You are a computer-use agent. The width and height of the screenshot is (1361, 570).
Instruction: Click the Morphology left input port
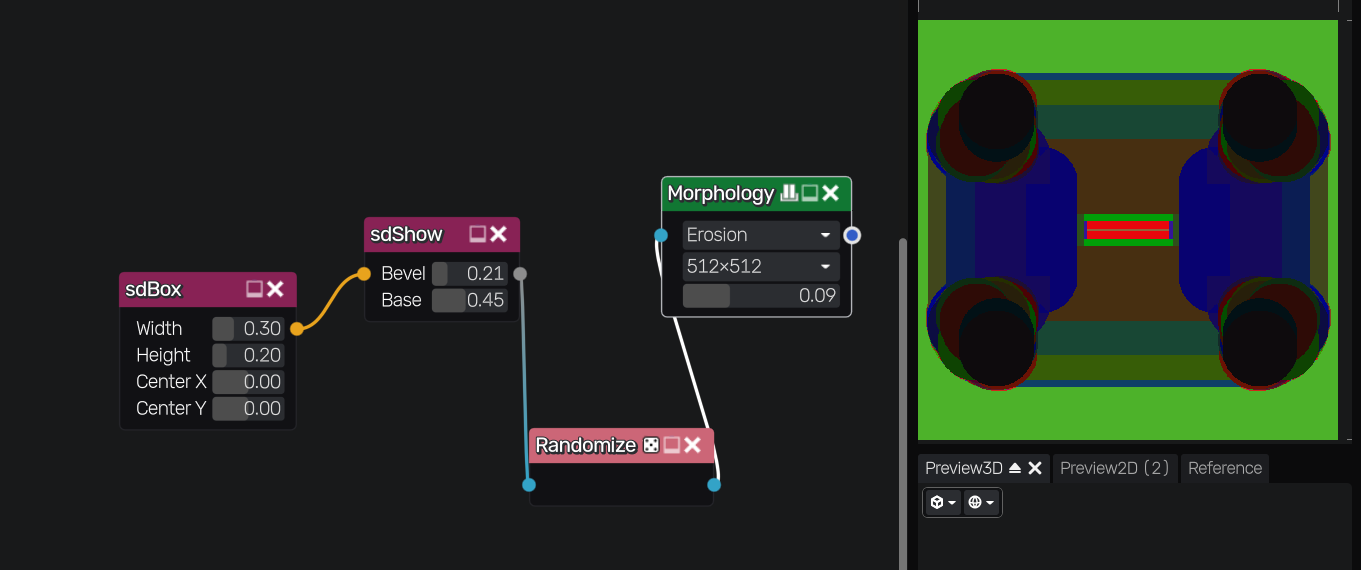tap(661, 235)
